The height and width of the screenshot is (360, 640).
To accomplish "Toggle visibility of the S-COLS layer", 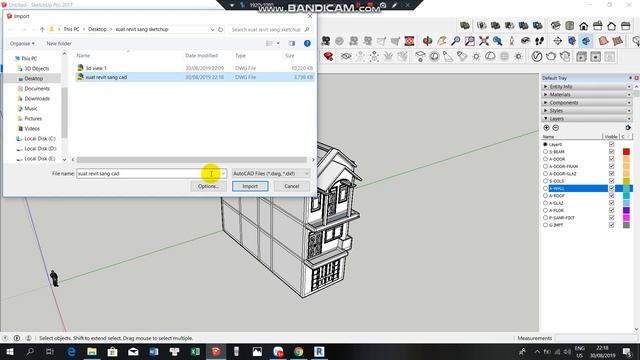I will (611, 181).
